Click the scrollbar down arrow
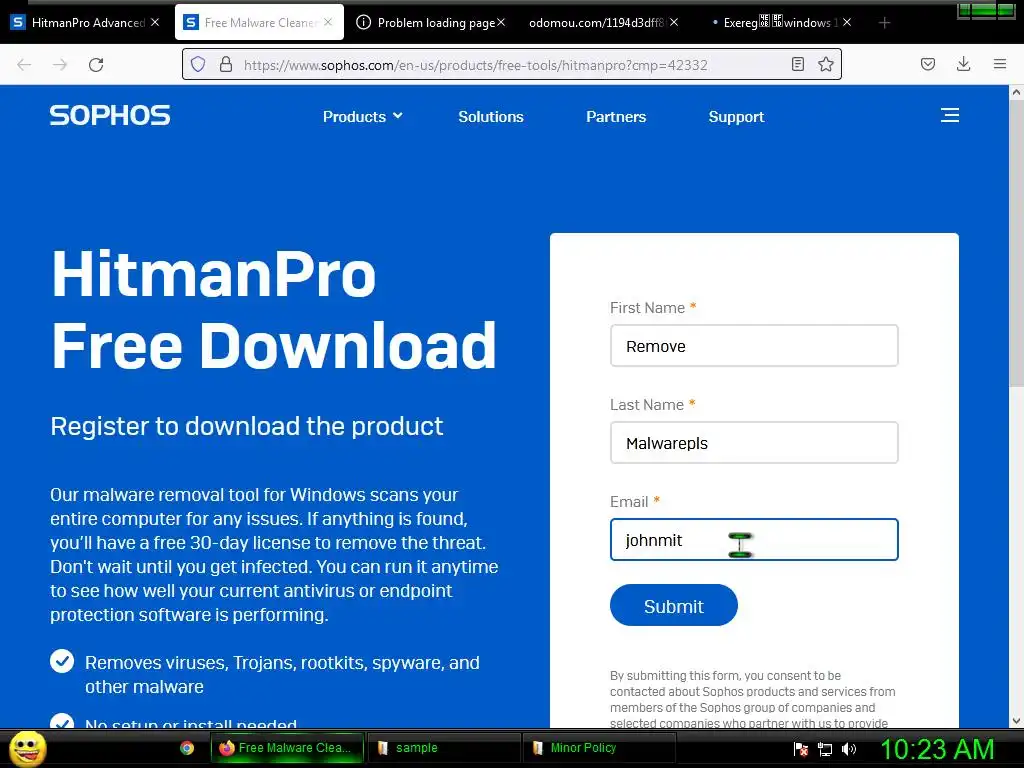Screen dimensions: 1024x768 pos(1017,721)
